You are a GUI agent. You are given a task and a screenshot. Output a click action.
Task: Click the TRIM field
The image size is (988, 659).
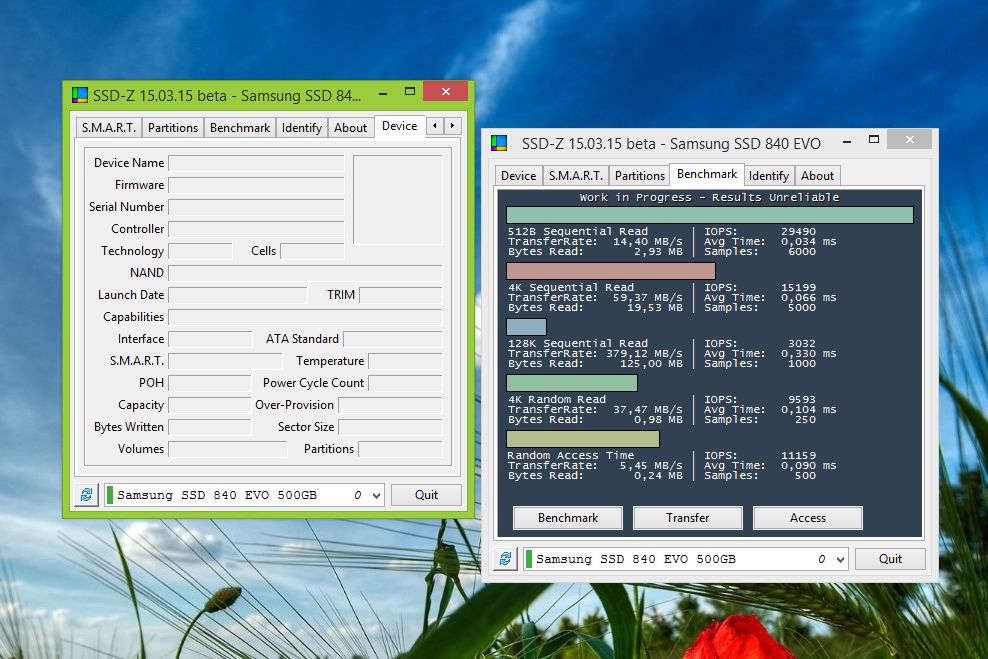401,295
